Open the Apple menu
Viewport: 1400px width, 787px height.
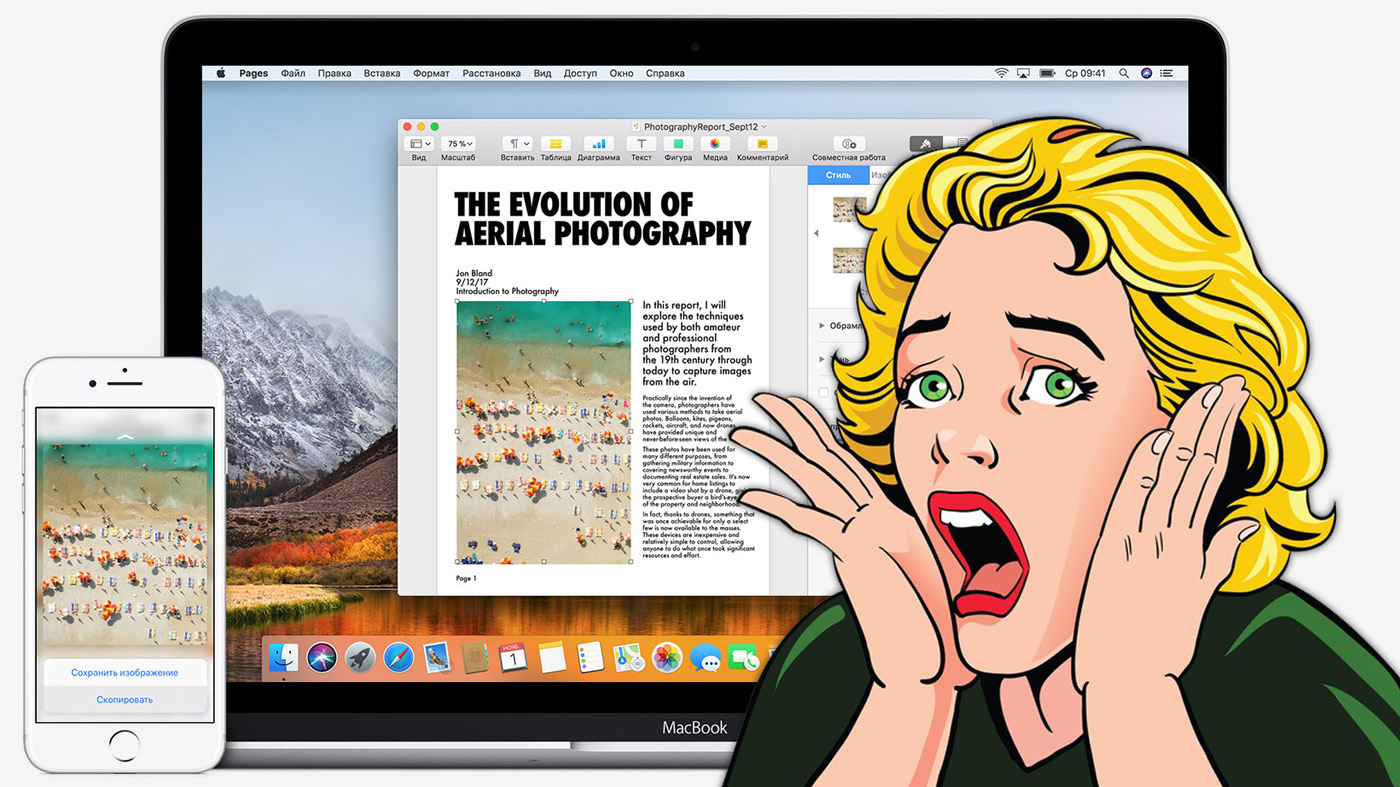coord(221,73)
